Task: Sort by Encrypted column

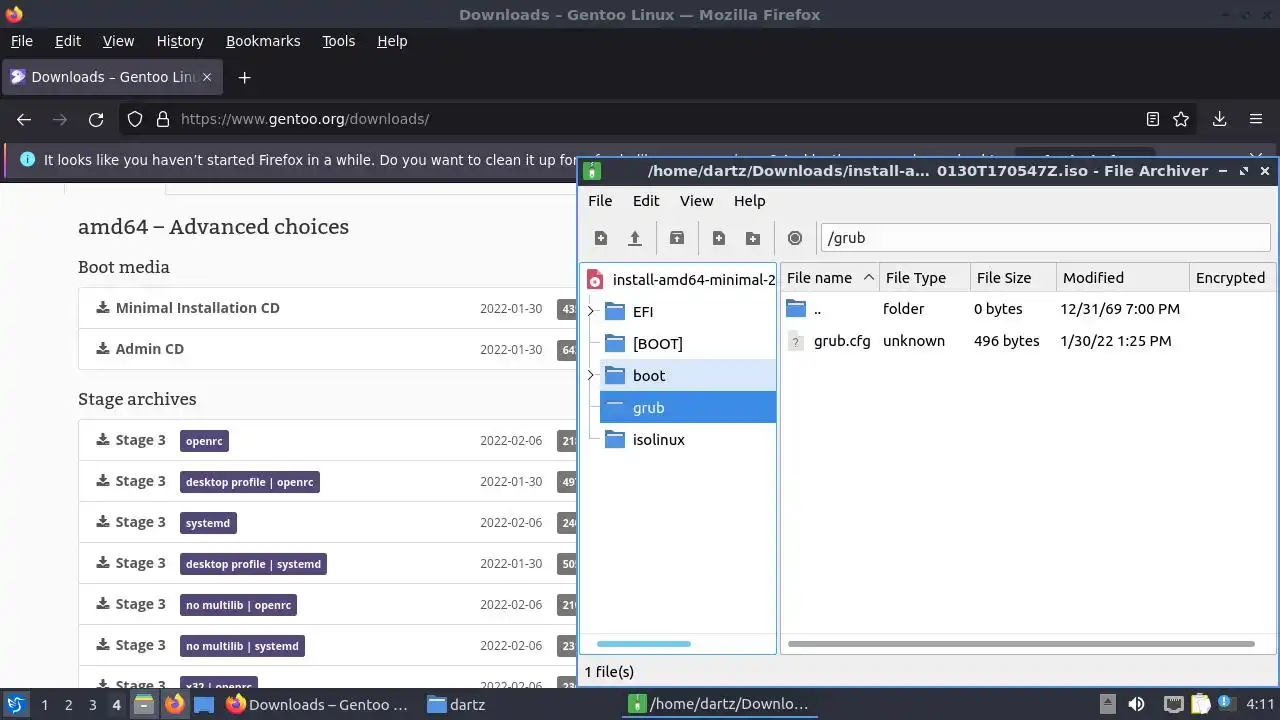Action: point(1231,278)
